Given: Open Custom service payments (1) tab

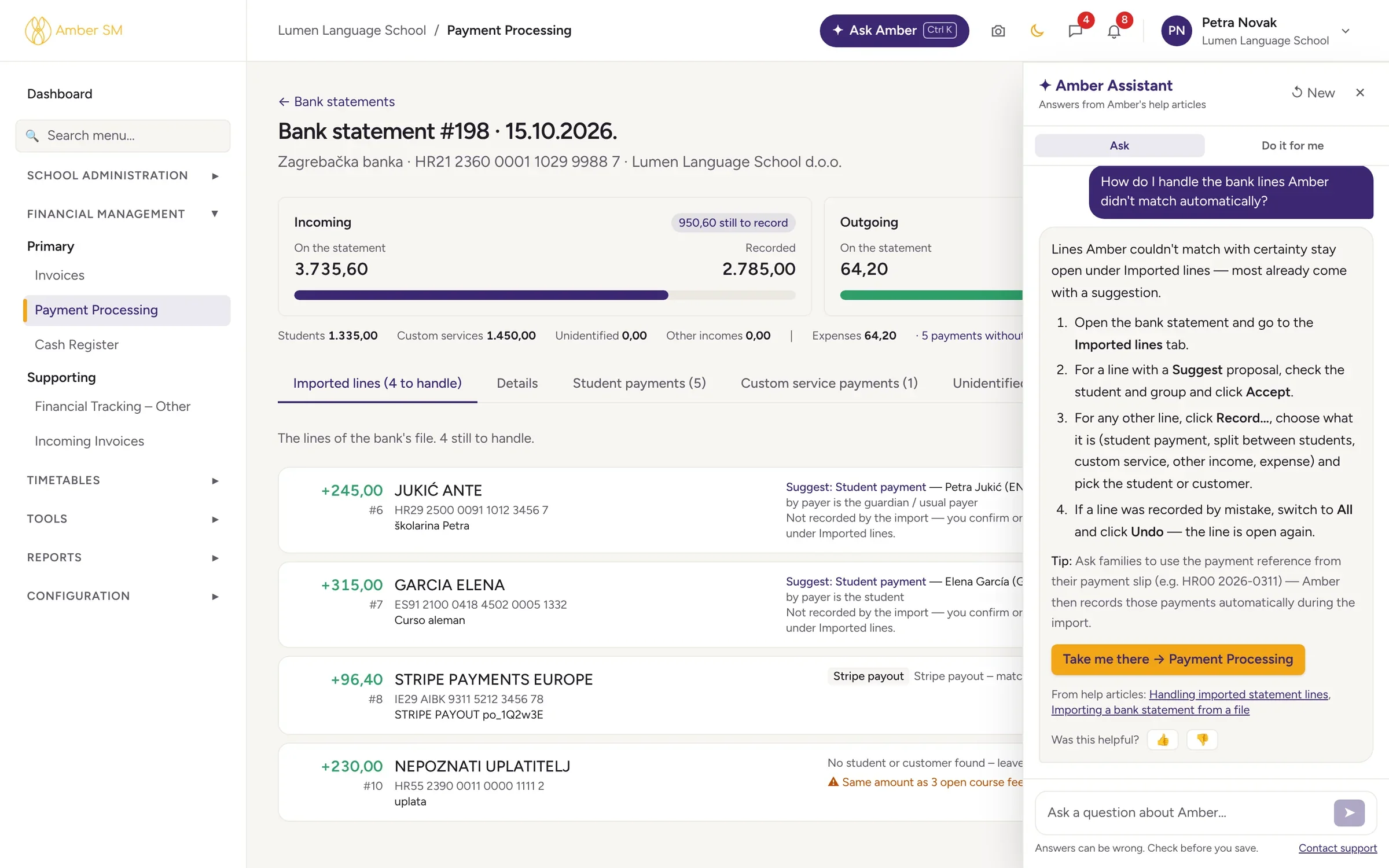Looking at the screenshot, I should click(x=829, y=383).
